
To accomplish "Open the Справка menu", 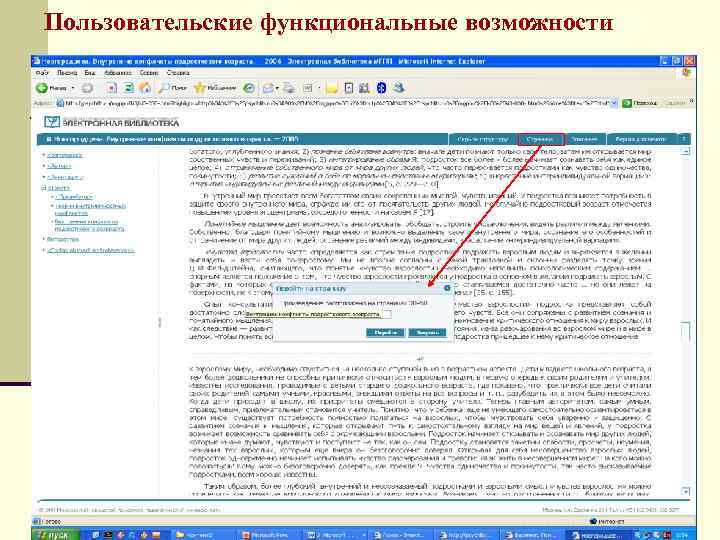I will tap(178, 73).
